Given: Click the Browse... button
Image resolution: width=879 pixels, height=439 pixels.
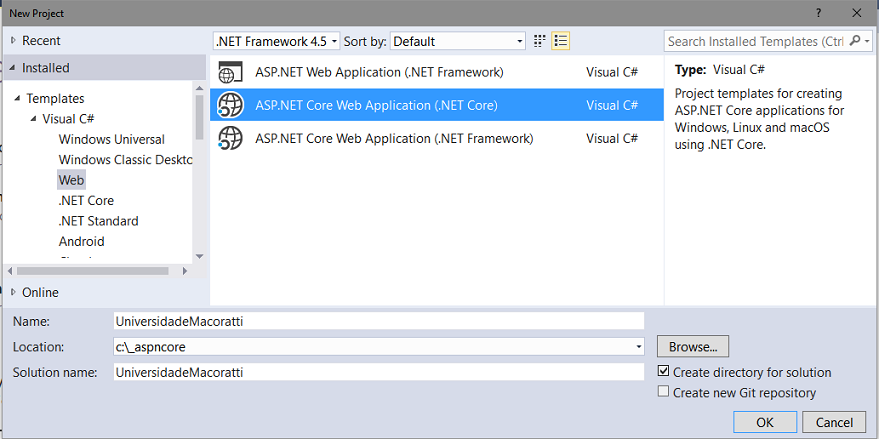Looking at the screenshot, I should [693, 346].
